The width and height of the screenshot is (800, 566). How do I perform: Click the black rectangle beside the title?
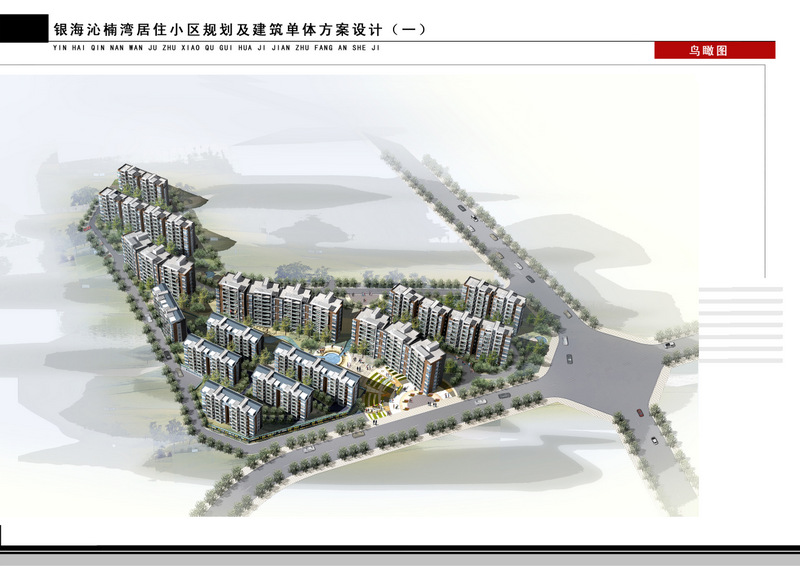(23, 29)
